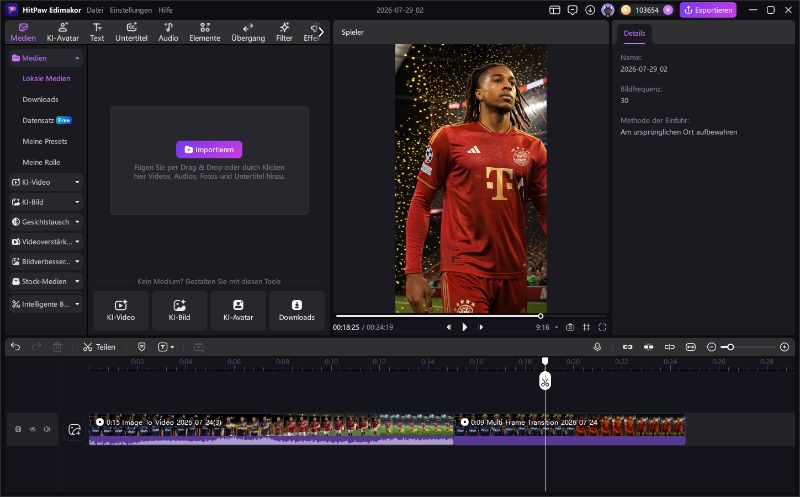Delete the selected clip with trash icon
The height and width of the screenshot is (497, 800).
click(57, 347)
